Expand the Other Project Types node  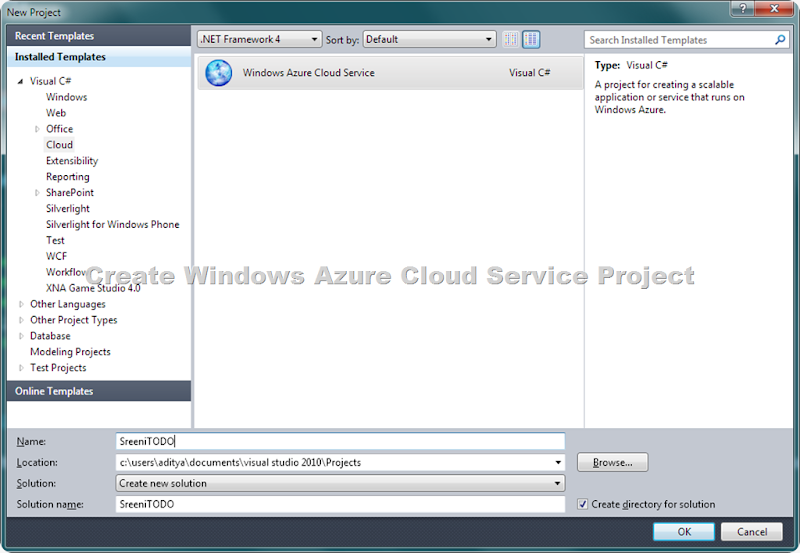pos(21,320)
